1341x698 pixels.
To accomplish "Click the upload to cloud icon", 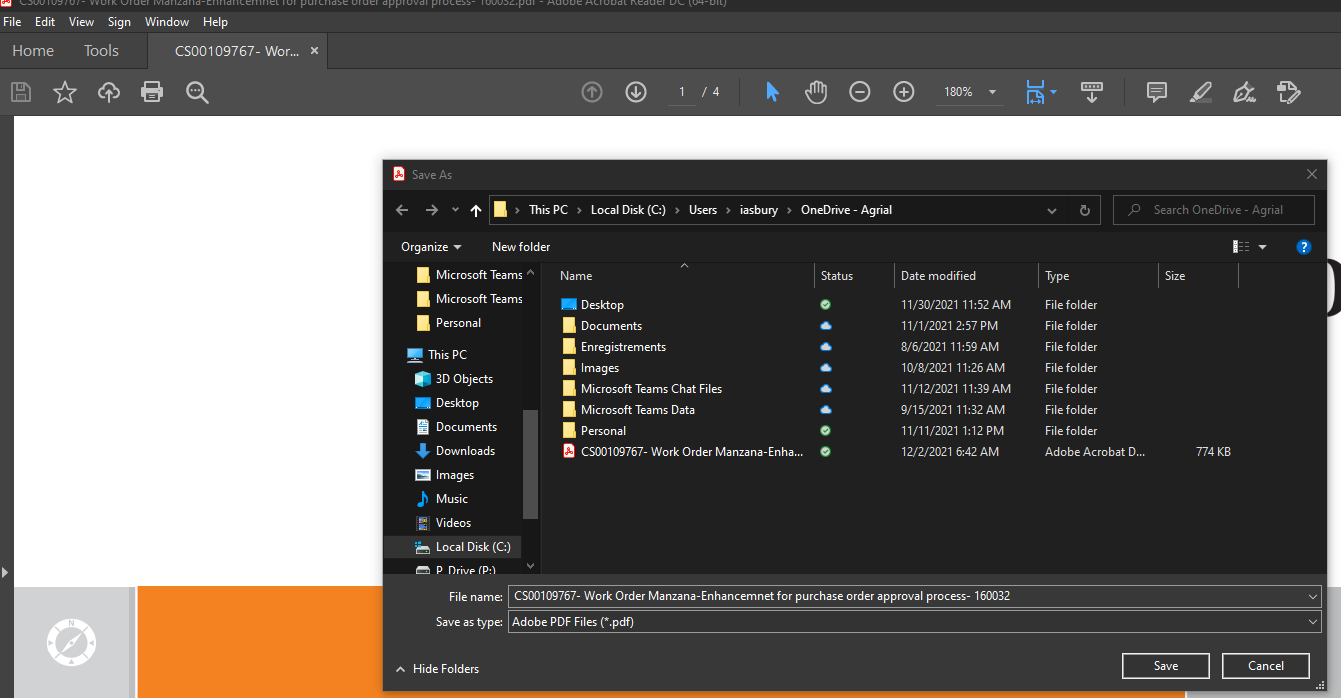I will 109,92.
